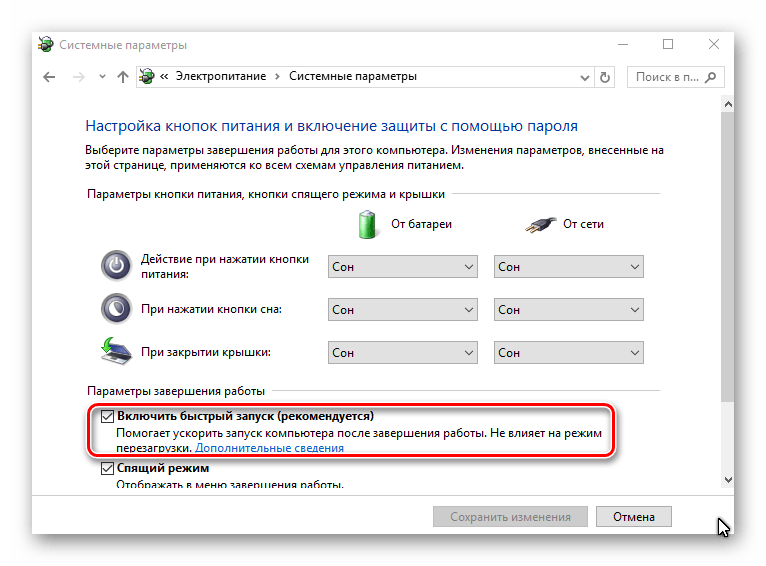
Task: Open the Дополнительные сведения link
Action: [x=269, y=448]
